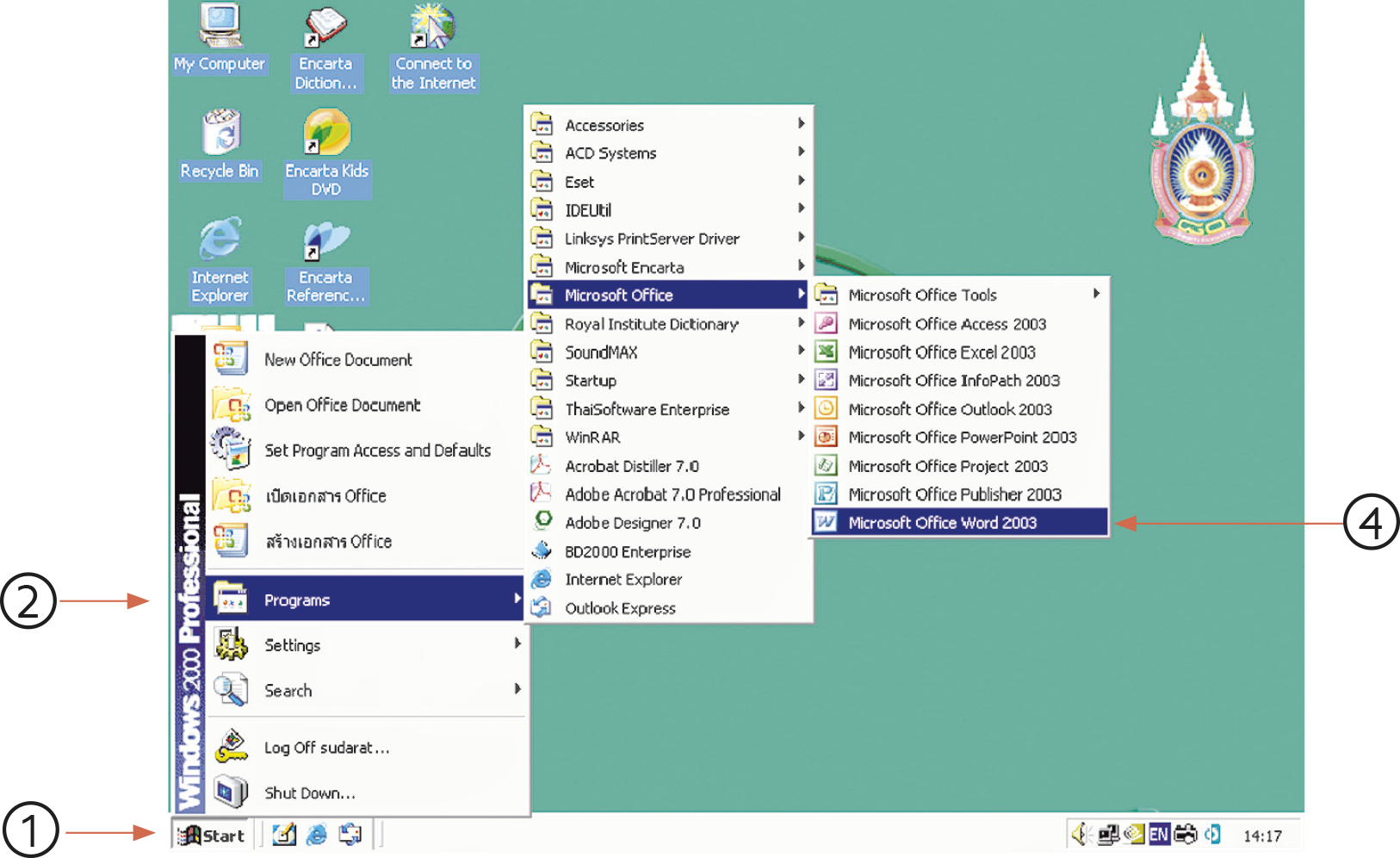Launch Microsoft Office Project 2003

coord(959,466)
